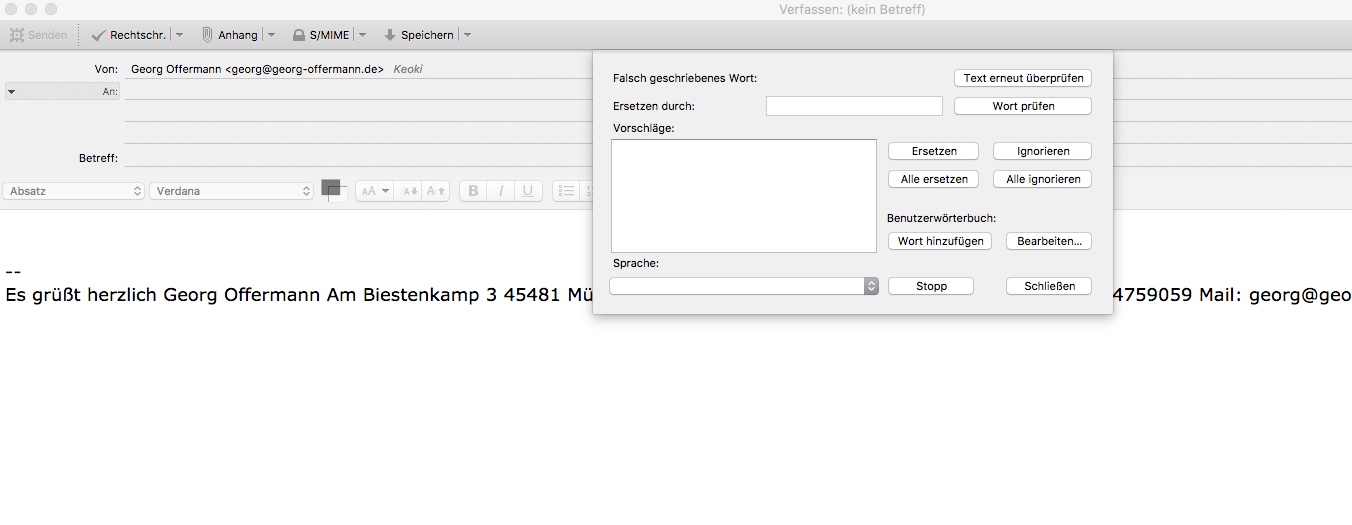Add word via Wort hinzufügen button

click(x=940, y=241)
